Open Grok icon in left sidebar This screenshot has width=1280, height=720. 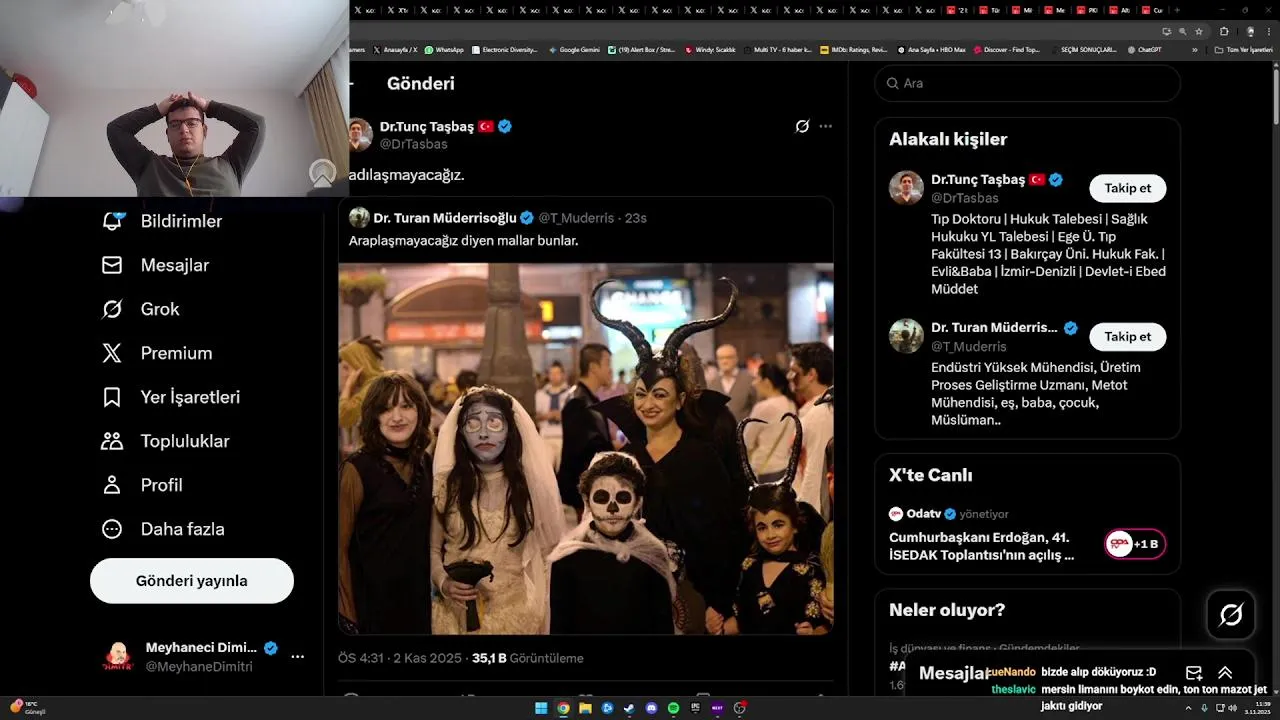click(x=112, y=309)
